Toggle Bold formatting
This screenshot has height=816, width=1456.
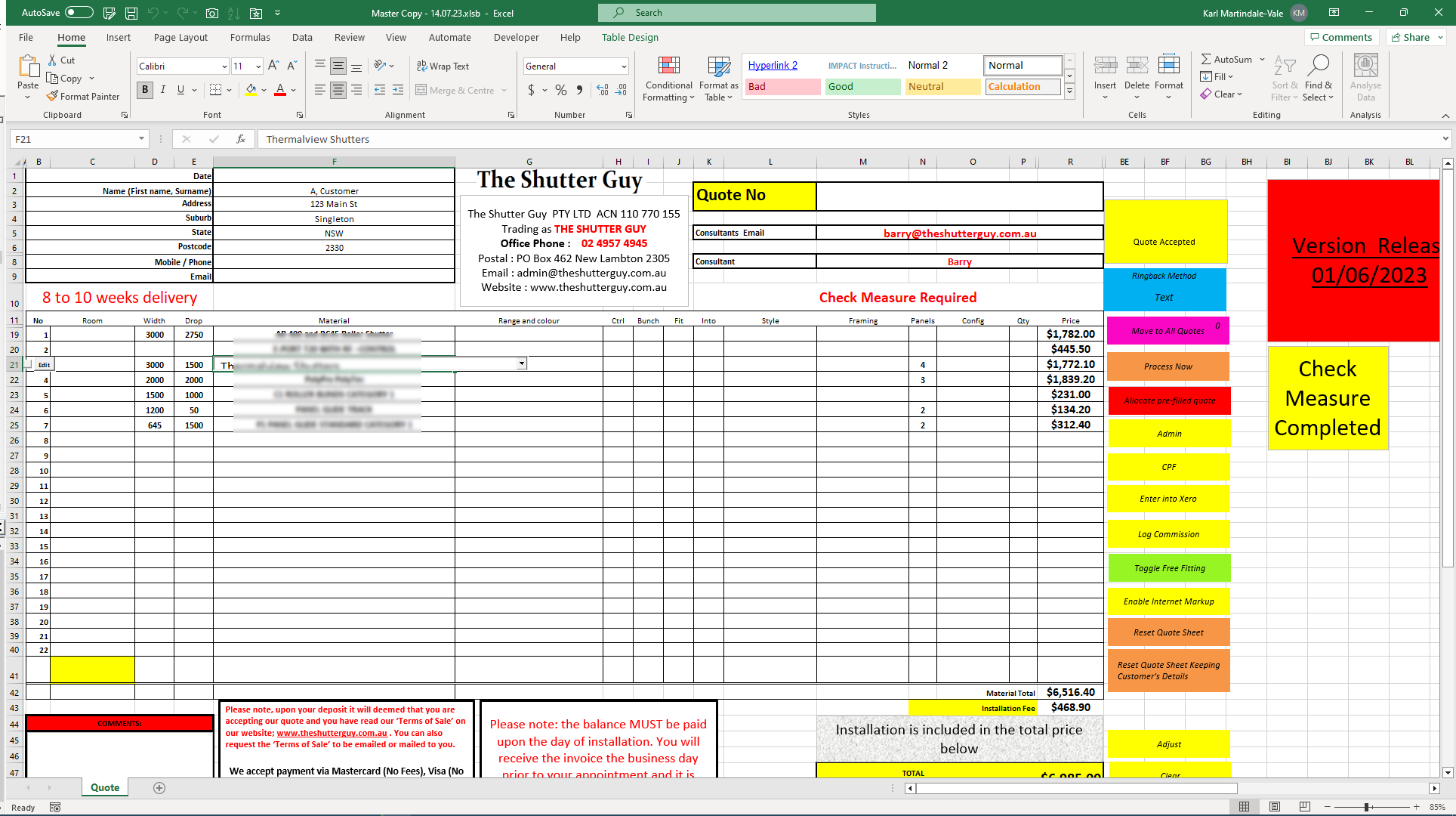click(x=145, y=90)
